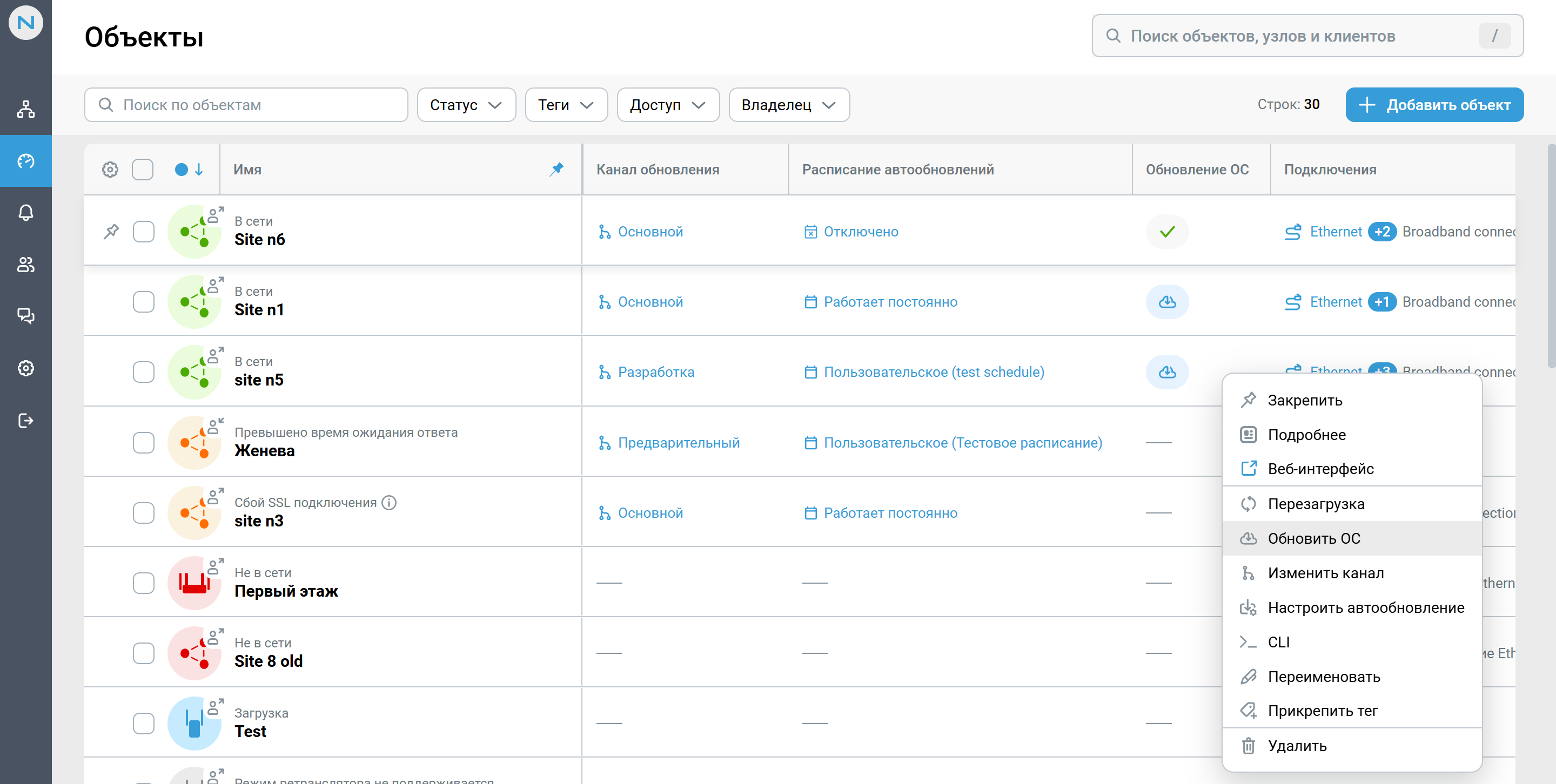Check the site n5 row checkbox

tap(144, 372)
